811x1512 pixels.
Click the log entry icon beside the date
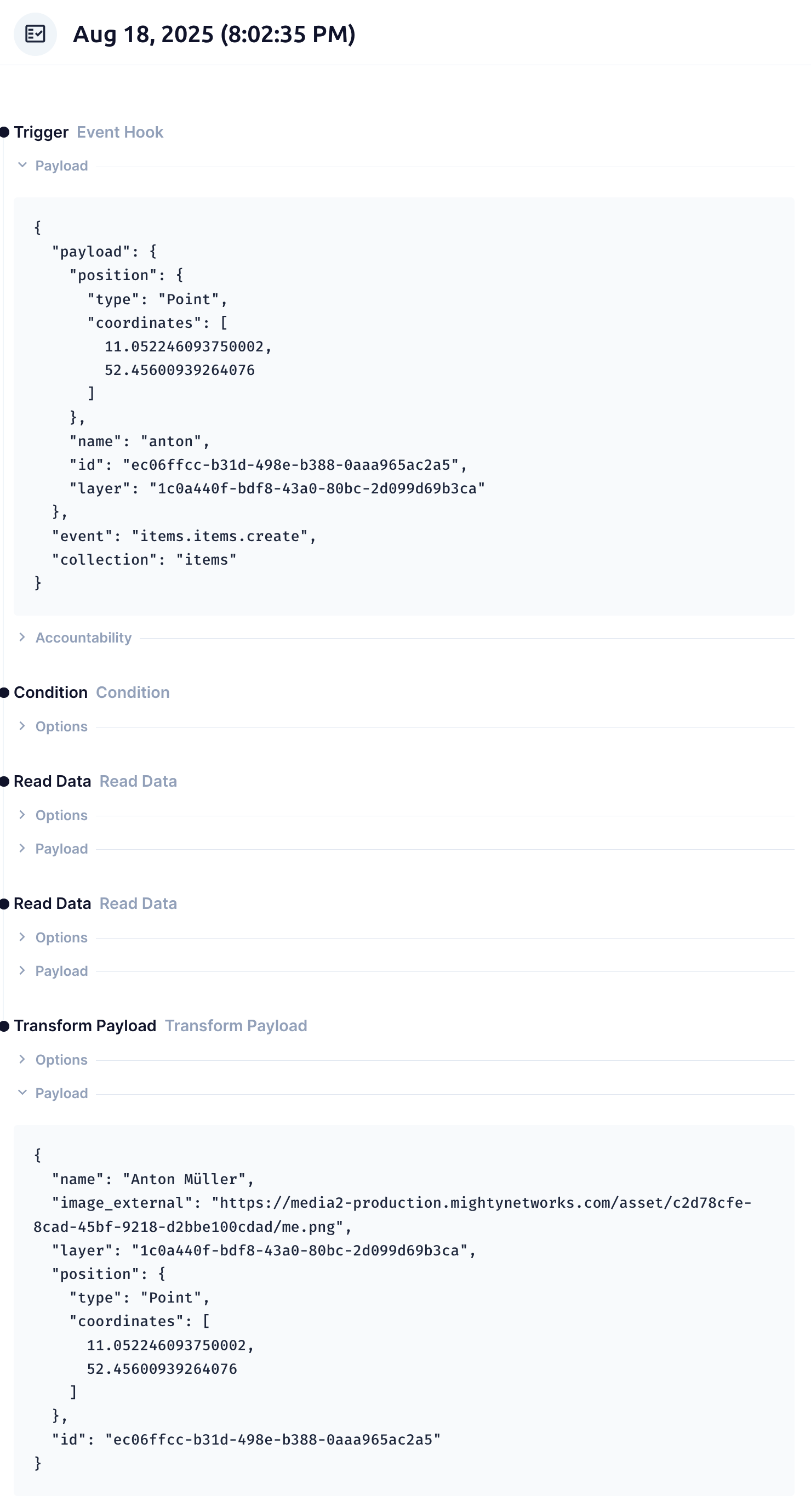point(35,34)
